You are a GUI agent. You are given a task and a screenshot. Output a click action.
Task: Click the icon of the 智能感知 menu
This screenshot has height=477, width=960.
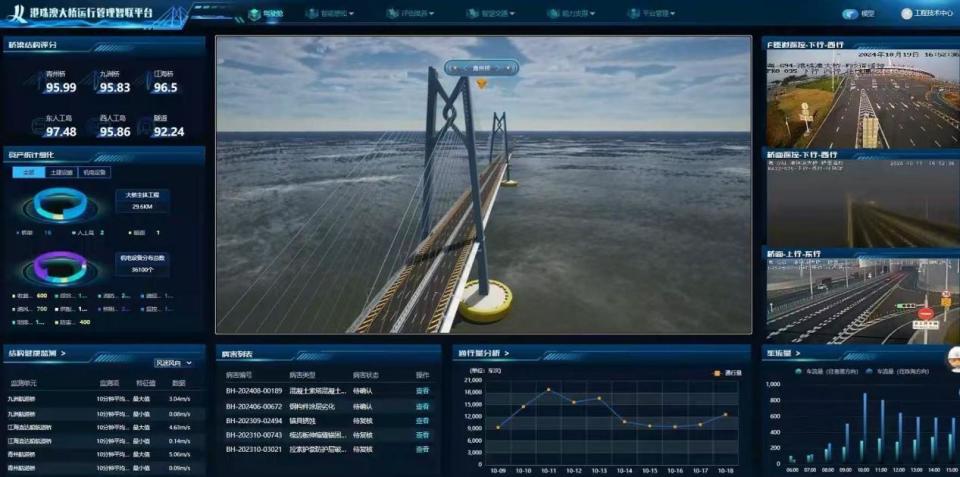tap(312, 13)
